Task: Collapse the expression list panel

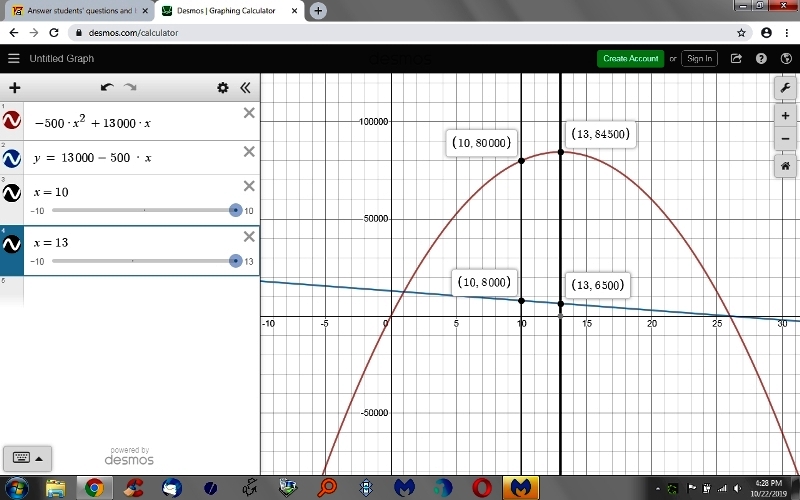Action: pos(245,88)
